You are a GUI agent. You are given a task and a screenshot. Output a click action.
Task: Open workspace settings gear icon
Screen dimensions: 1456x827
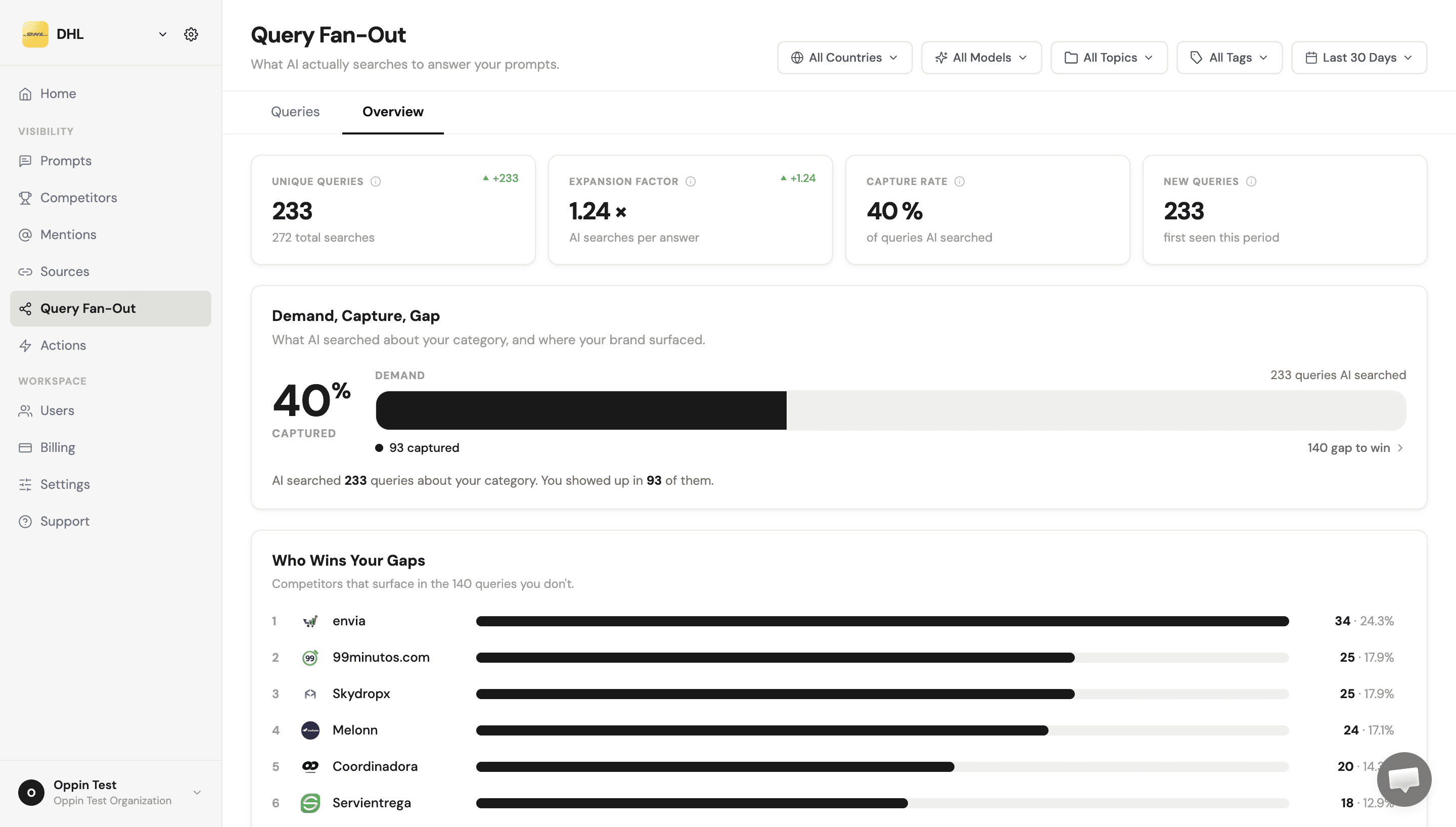[191, 34]
